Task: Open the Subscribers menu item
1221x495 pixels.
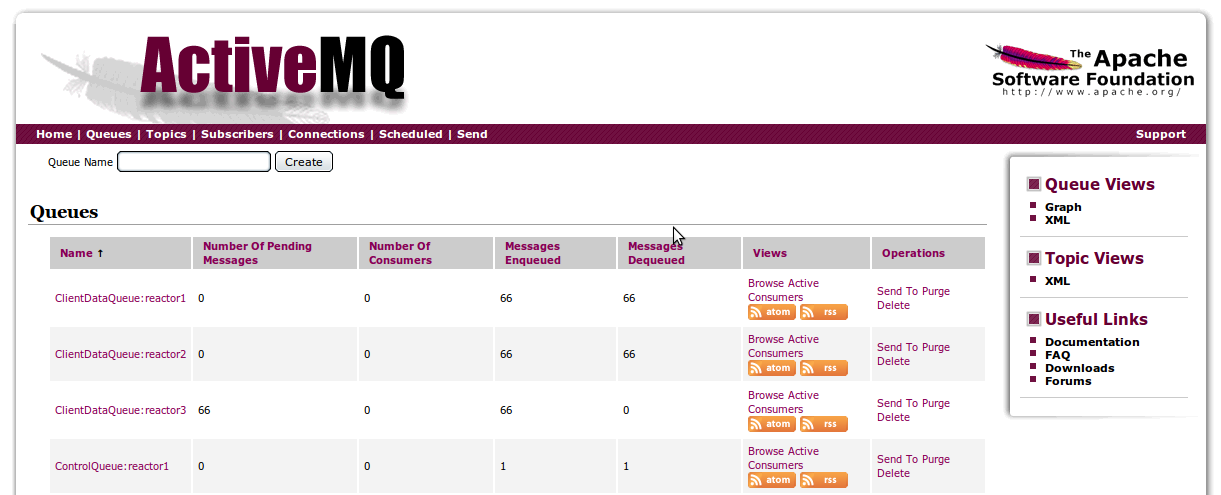Action: [x=237, y=134]
